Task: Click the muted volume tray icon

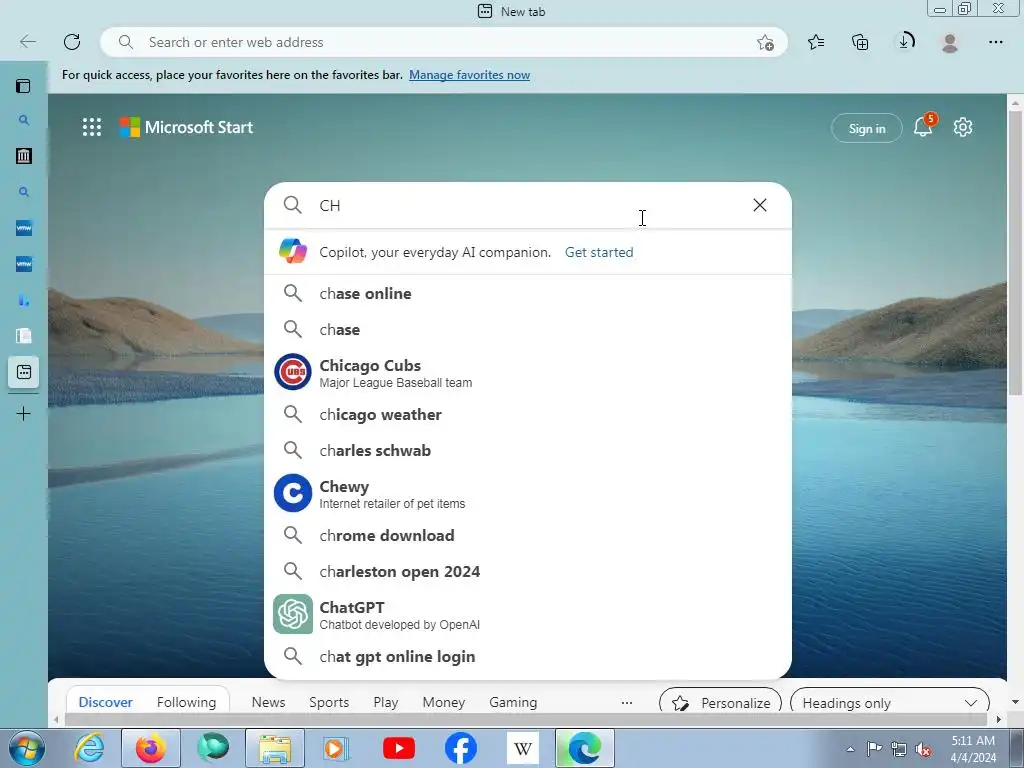Action: [923, 749]
